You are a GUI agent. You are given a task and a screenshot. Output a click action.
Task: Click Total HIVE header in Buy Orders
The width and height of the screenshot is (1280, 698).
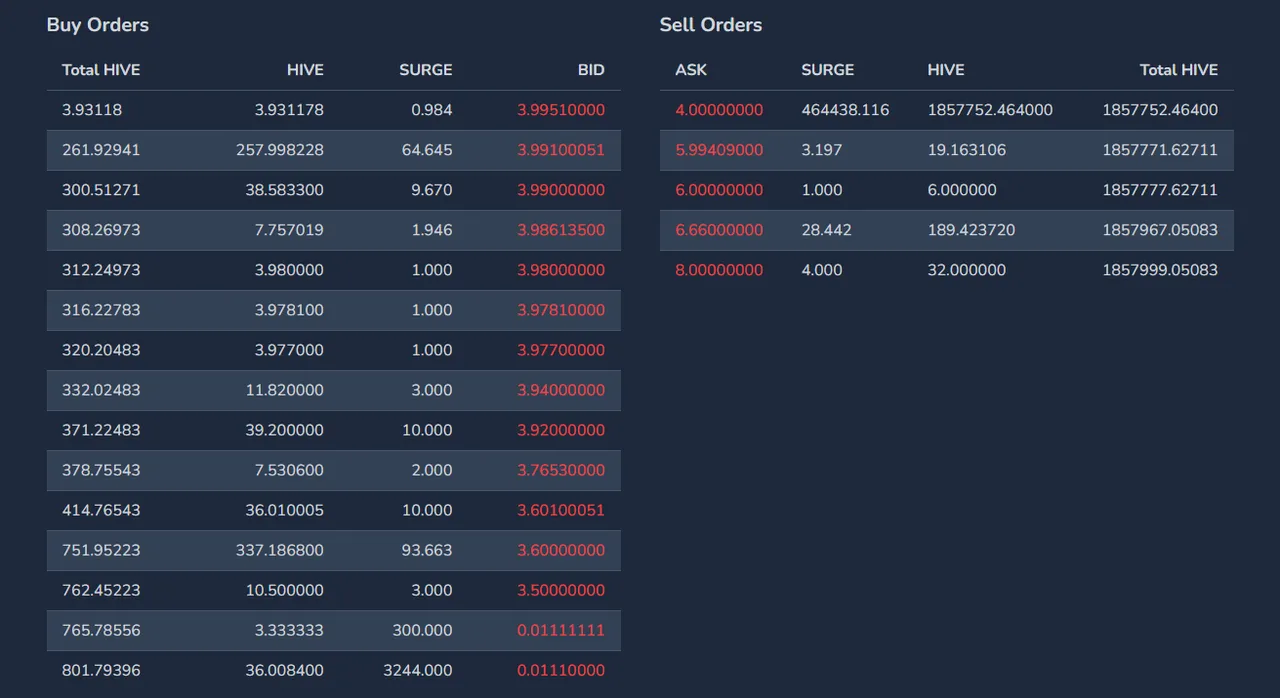pos(101,70)
